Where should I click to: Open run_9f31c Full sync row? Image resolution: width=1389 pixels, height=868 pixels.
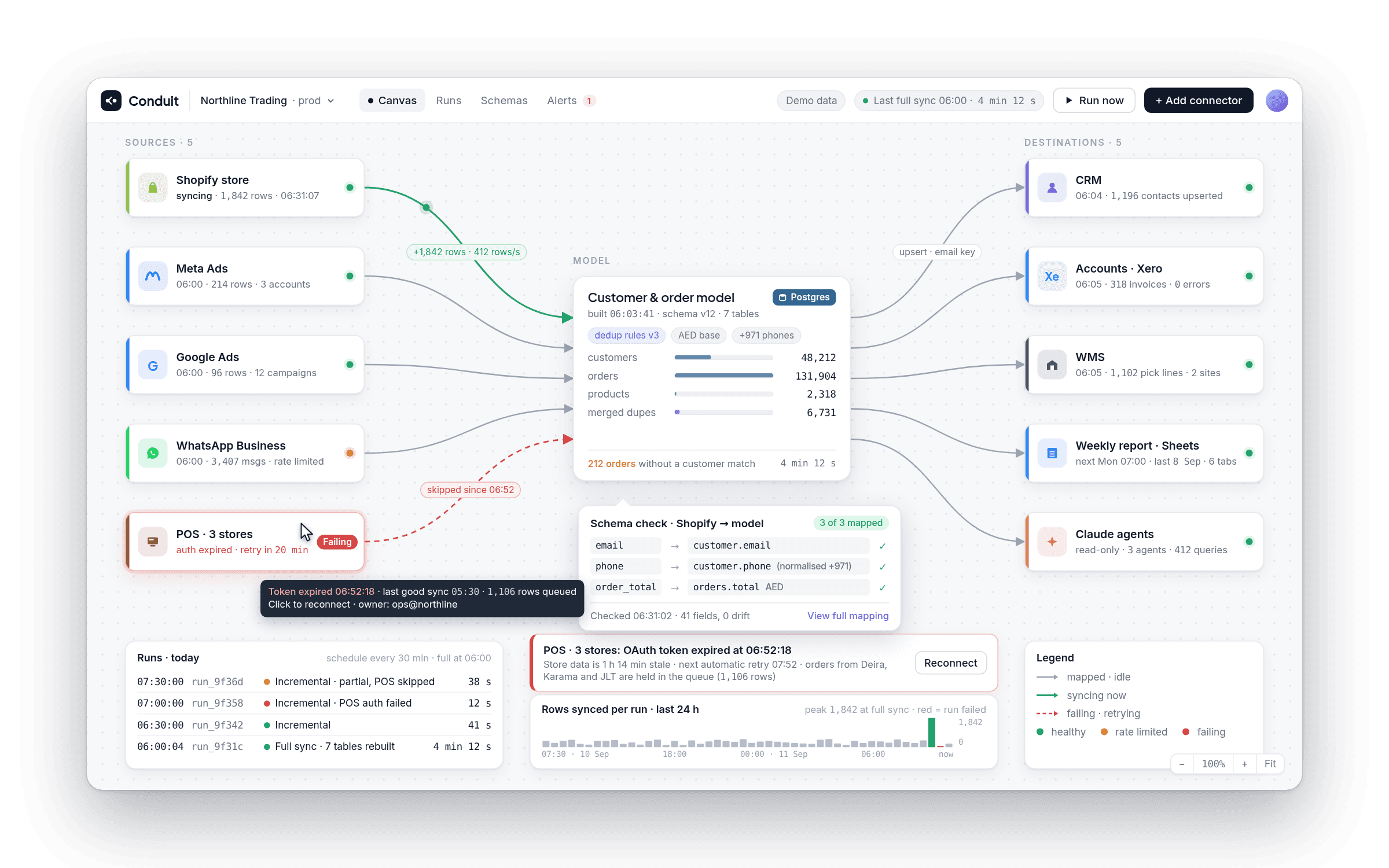point(314,747)
